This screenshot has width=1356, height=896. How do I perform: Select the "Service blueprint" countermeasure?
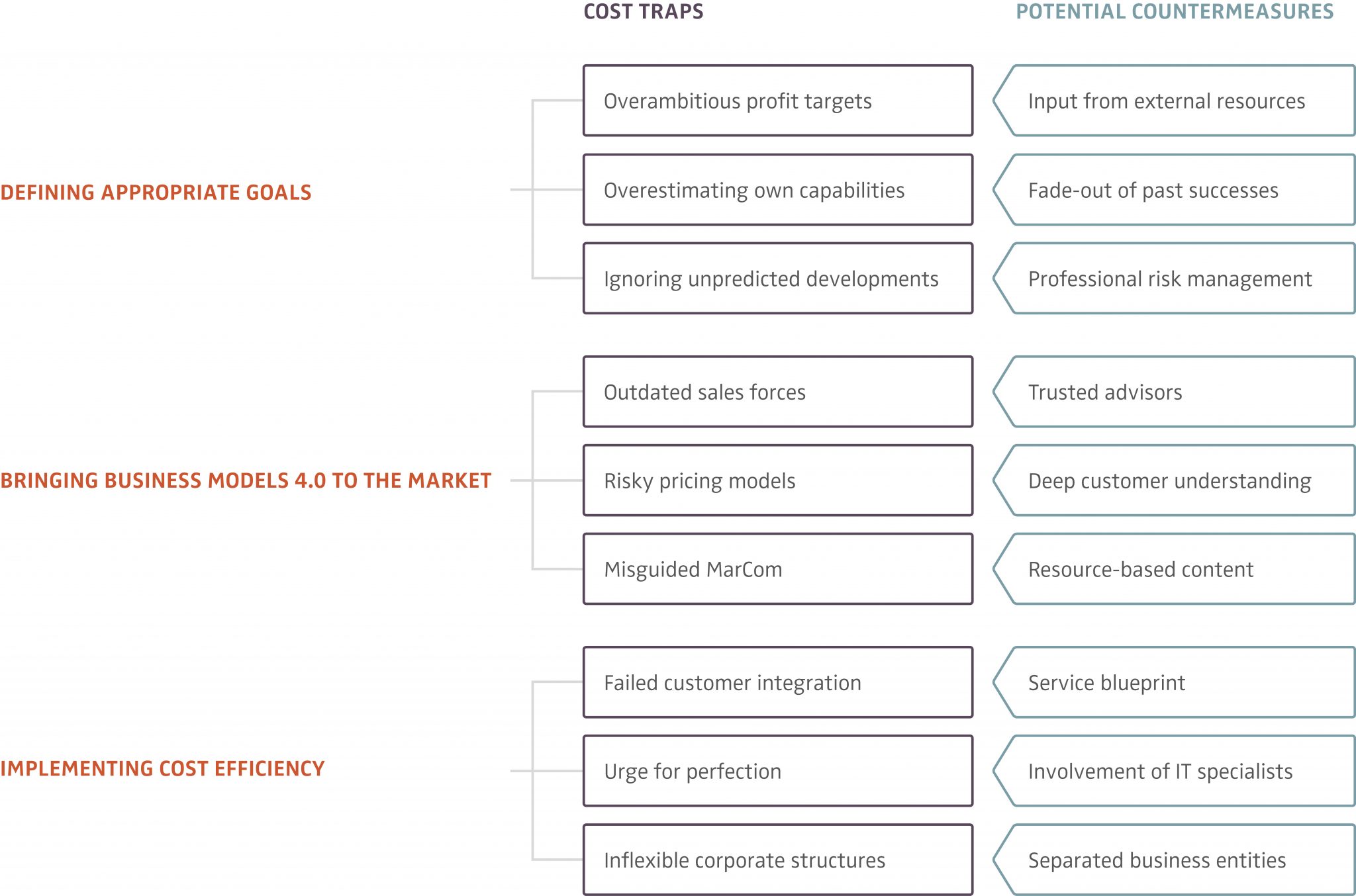(x=1175, y=682)
